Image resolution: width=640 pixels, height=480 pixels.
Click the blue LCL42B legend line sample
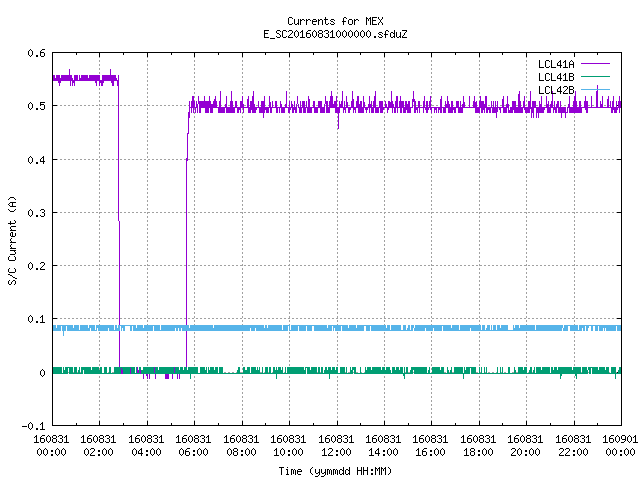[595, 89]
